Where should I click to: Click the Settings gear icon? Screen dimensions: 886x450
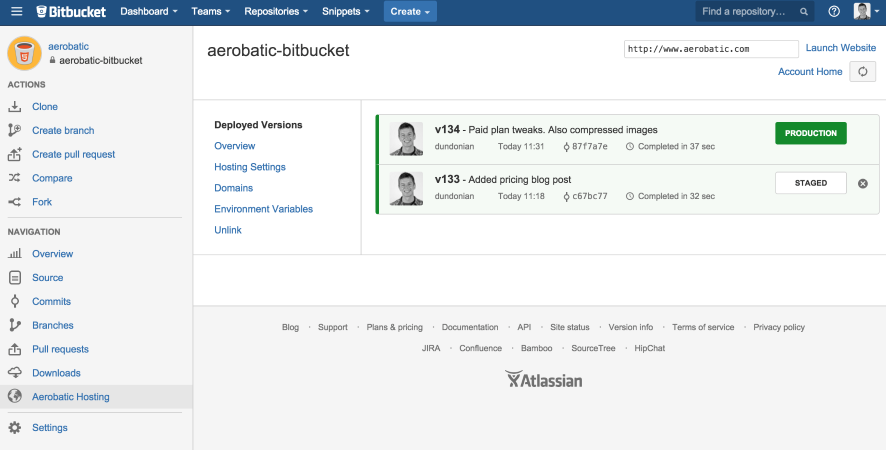15,427
